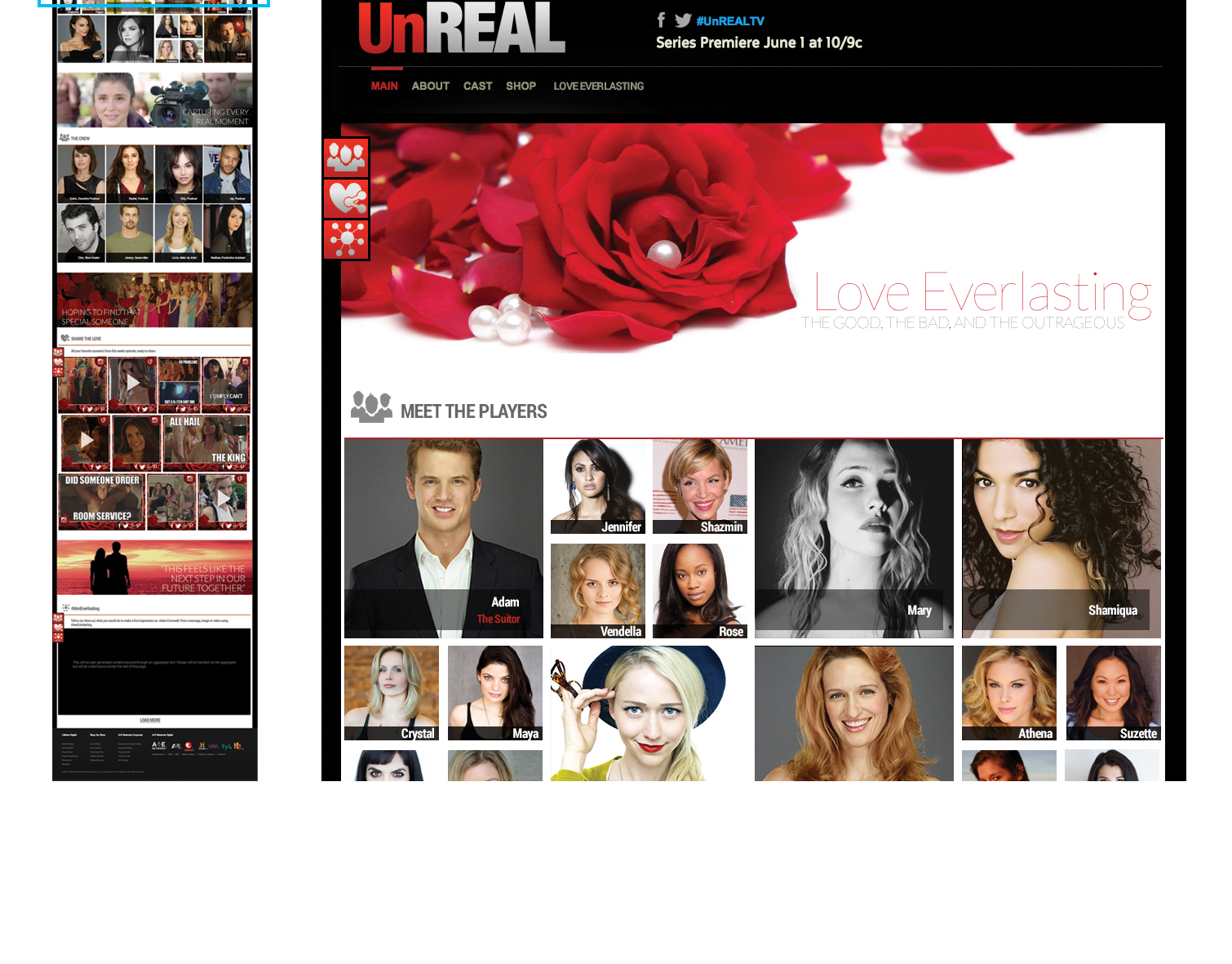Open the Meet the Players side icon
Screen dimensions: 1232x964
[x=347, y=158]
